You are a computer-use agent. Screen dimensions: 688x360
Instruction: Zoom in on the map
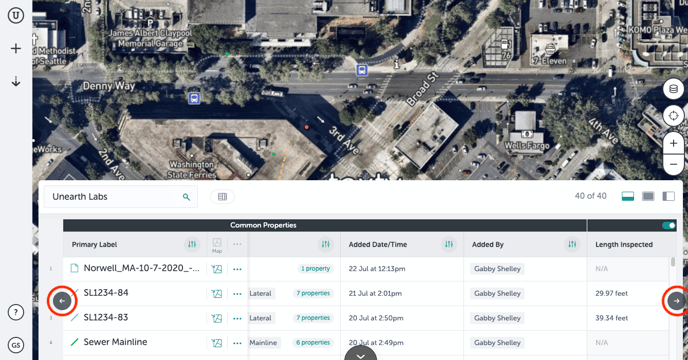673,144
